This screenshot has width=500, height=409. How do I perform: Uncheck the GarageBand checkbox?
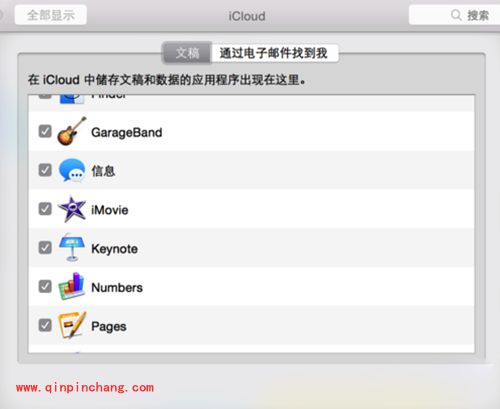pyautogui.click(x=45, y=131)
